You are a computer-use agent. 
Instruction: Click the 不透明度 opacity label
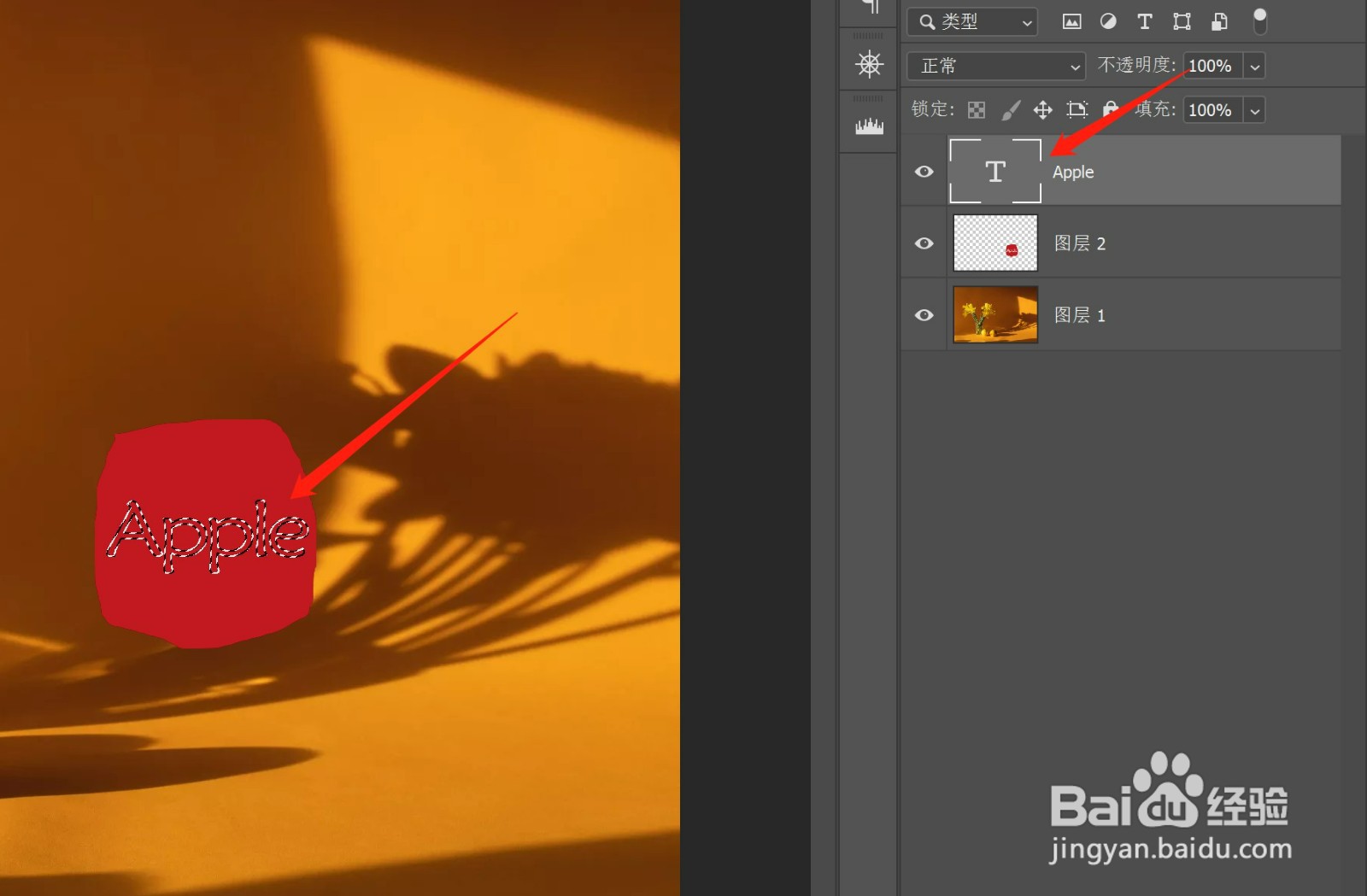coord(1136,65)
